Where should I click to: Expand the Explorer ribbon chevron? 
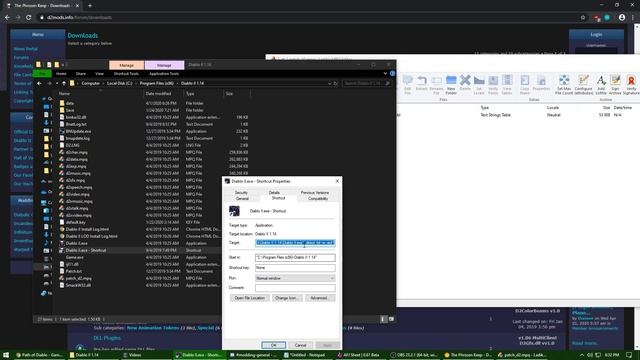click(385, 73)
